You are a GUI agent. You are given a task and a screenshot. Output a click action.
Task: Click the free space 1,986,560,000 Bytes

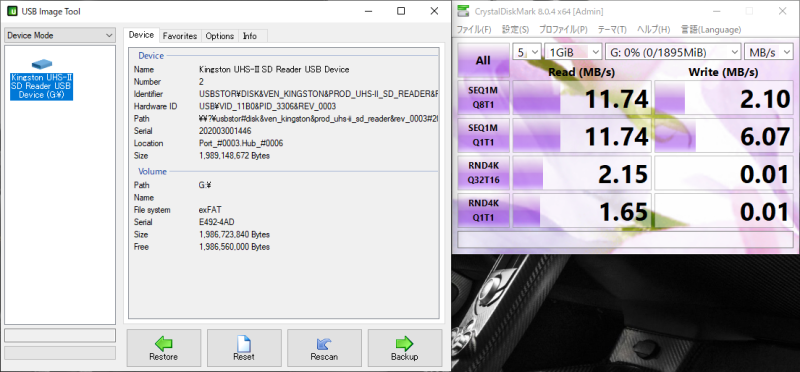[234, 247]
